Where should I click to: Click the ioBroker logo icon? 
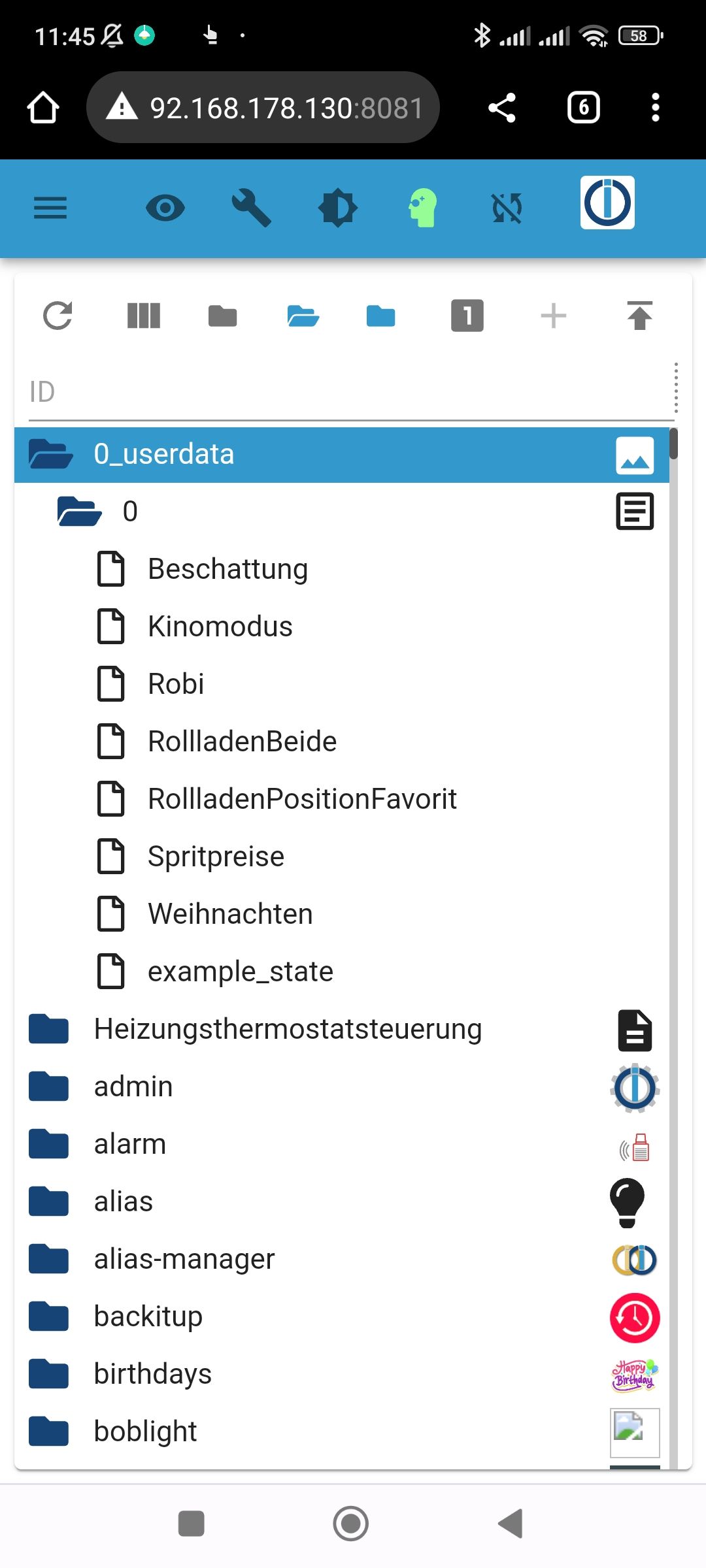(607, 203)
